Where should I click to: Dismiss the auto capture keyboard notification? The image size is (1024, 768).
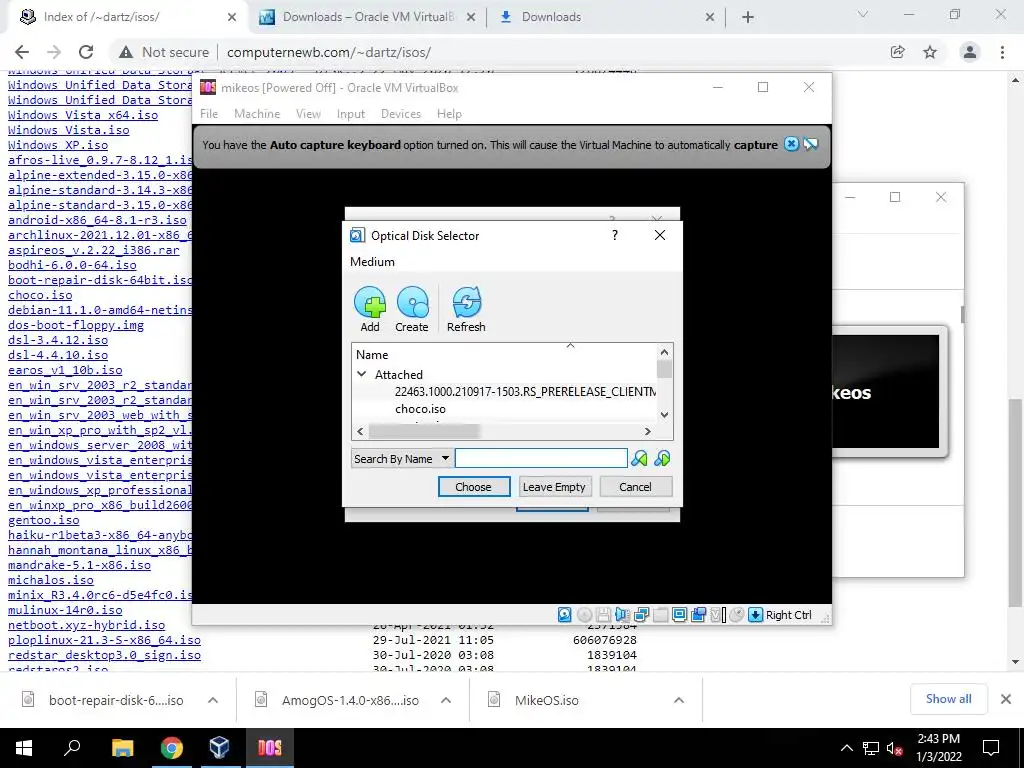click(791, 144)
